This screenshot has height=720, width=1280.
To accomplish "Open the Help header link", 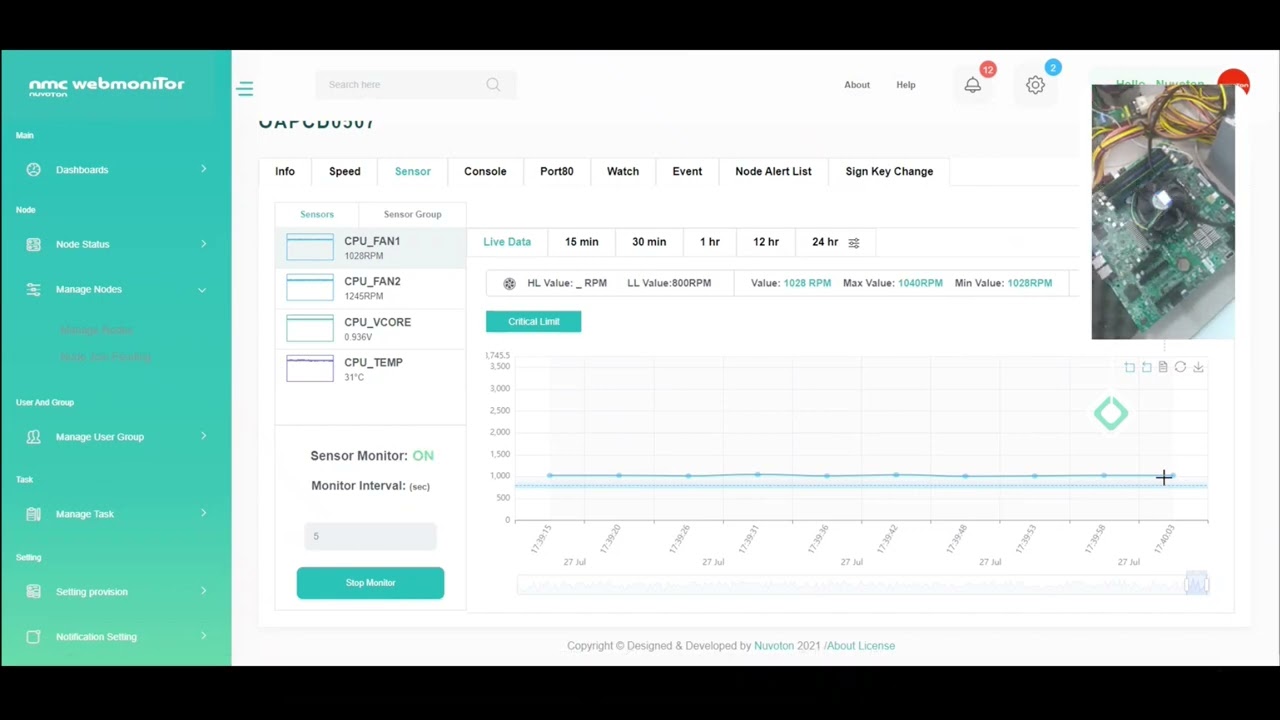I will point(906,85).
